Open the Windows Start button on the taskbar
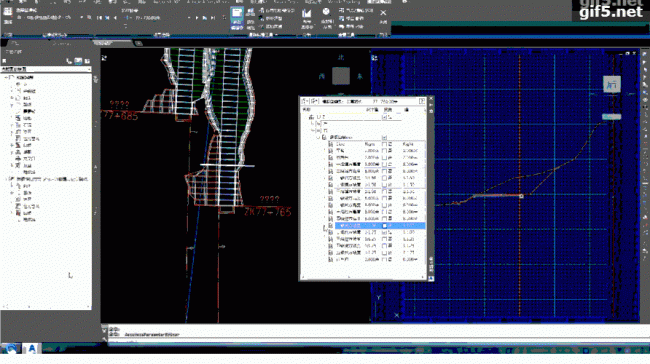 coord(10,349)
